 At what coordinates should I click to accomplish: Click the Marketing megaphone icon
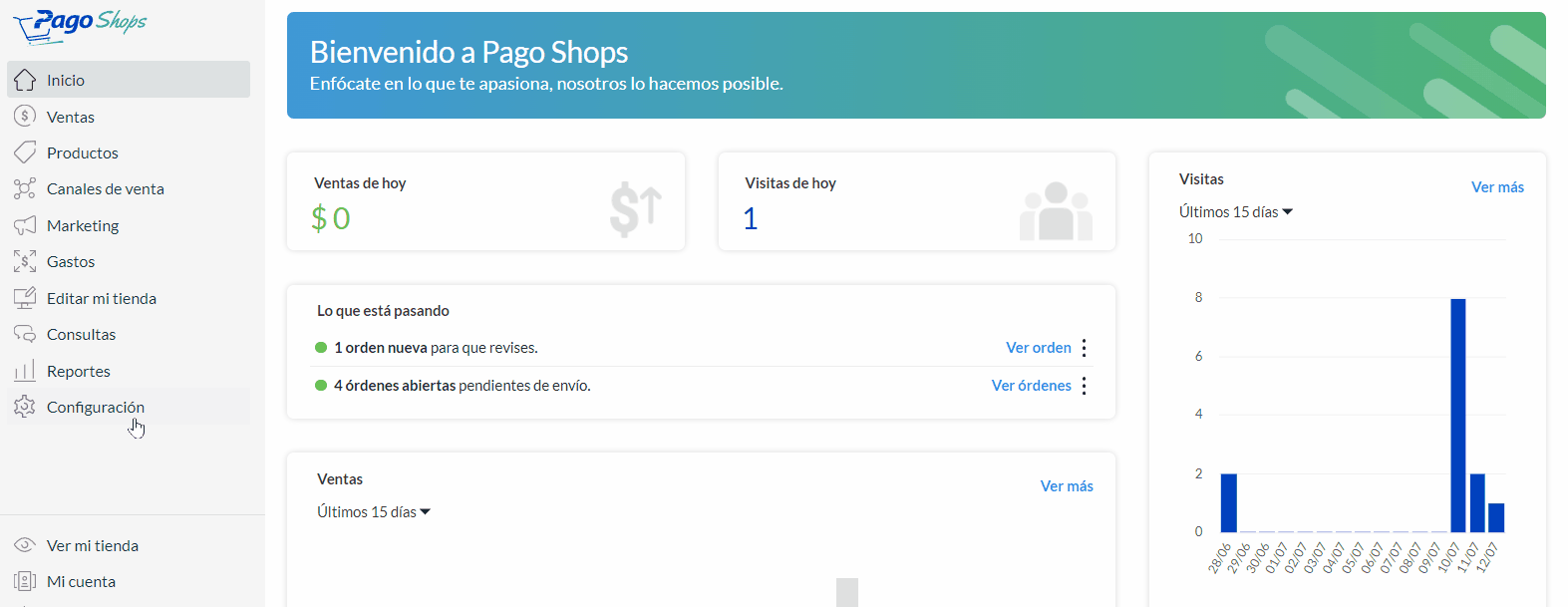click(x=25, y=225)
